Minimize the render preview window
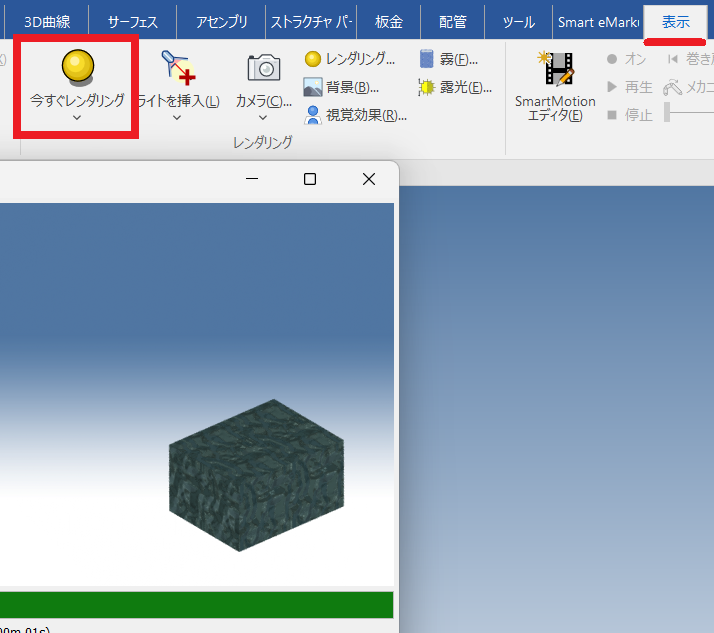The image size is (714, 633). pyautogui.click(x=252, y=179)
